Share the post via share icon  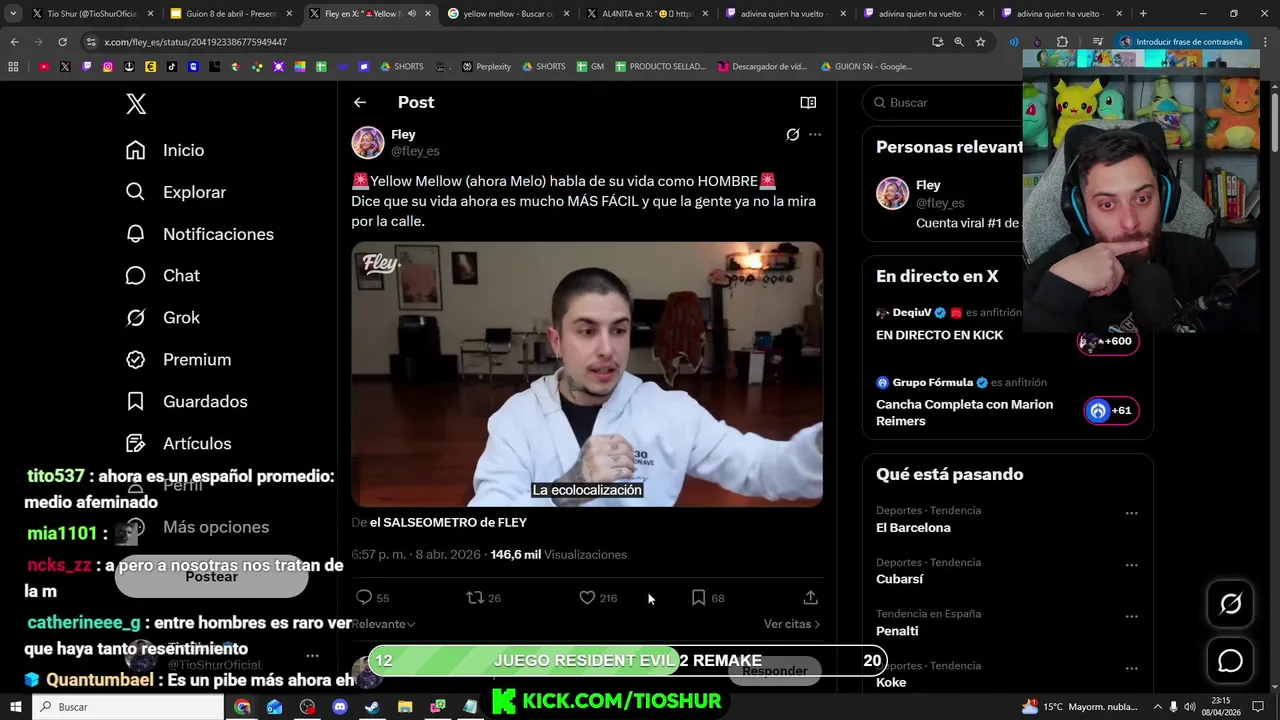[811, 598]
